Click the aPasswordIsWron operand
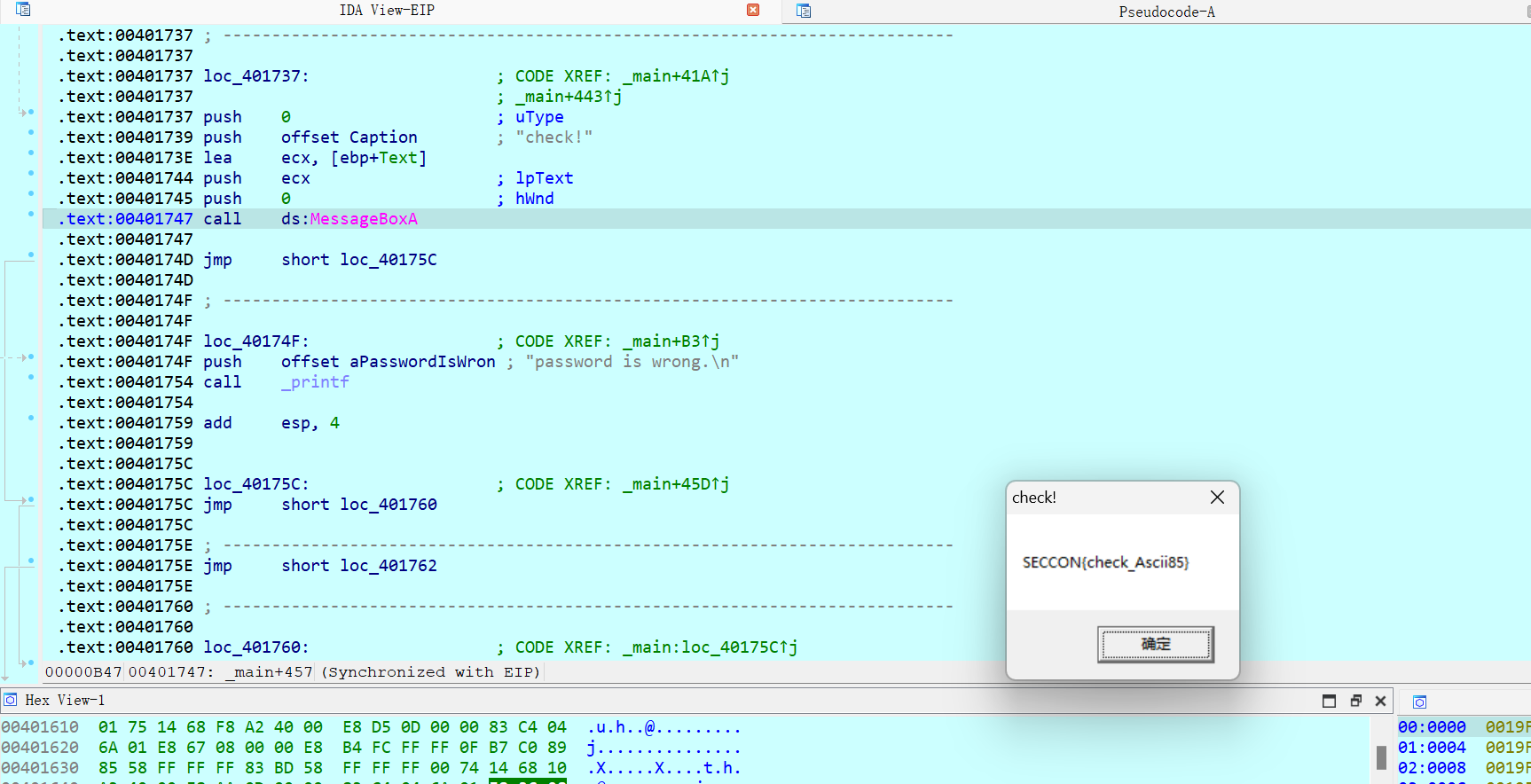The width and height of the screenshot is (1531, 784). point(422,362)
